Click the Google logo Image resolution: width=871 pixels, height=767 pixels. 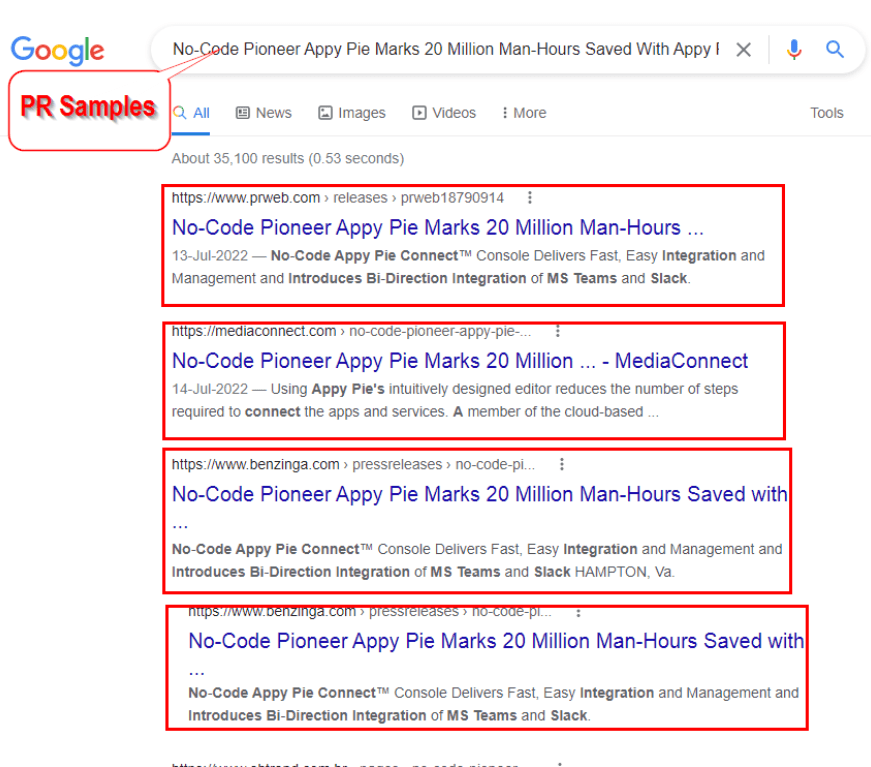(x=58, y=50)
